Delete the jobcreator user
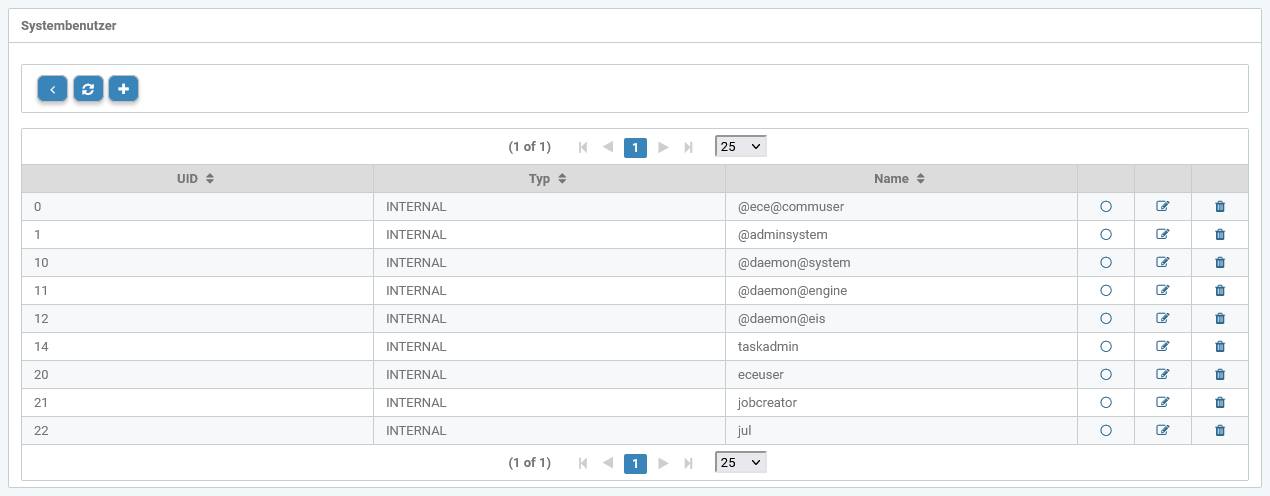The image size is (1270, 496). (x=1219, y=403)
